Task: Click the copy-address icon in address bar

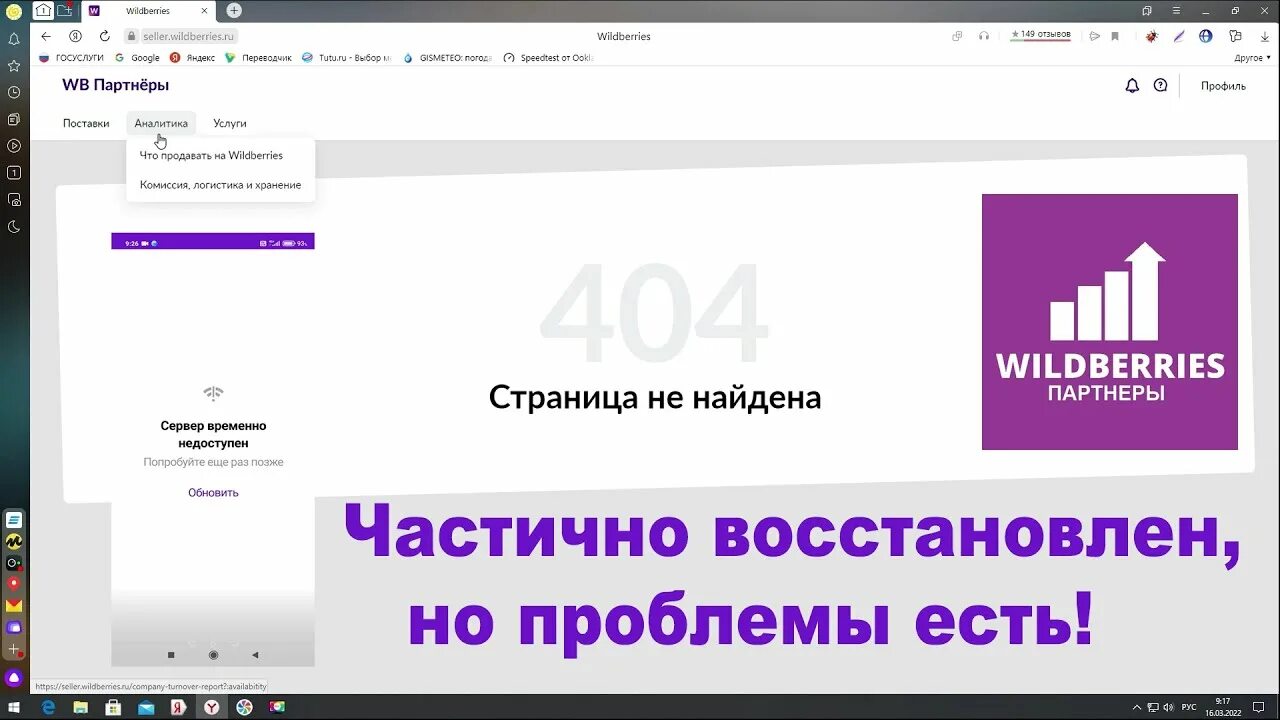Action: 957,36
